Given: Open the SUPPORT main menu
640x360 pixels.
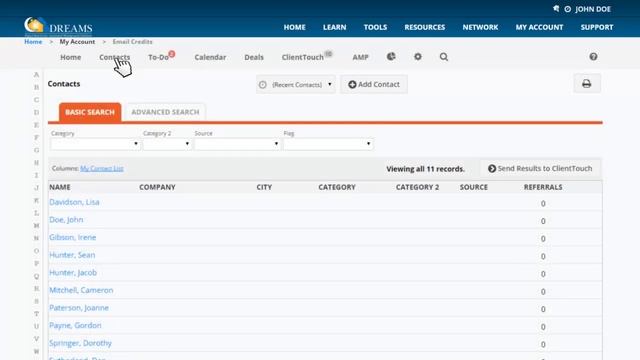Looking at the screenshot, I should (597, 27).
